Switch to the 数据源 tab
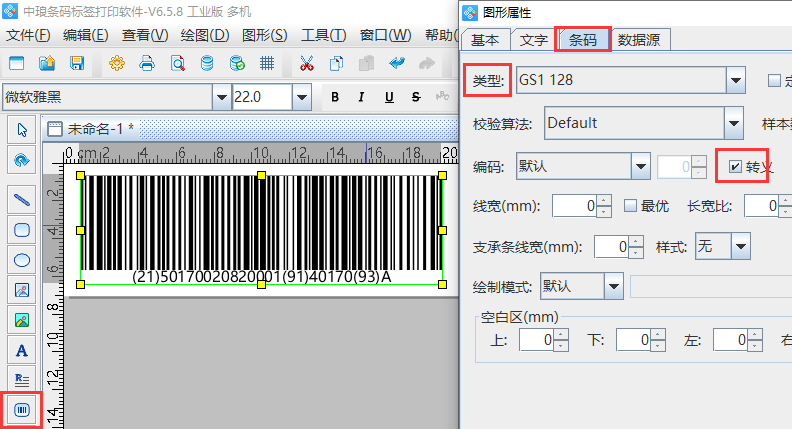The image size is (792, 429). pos(643,40)
